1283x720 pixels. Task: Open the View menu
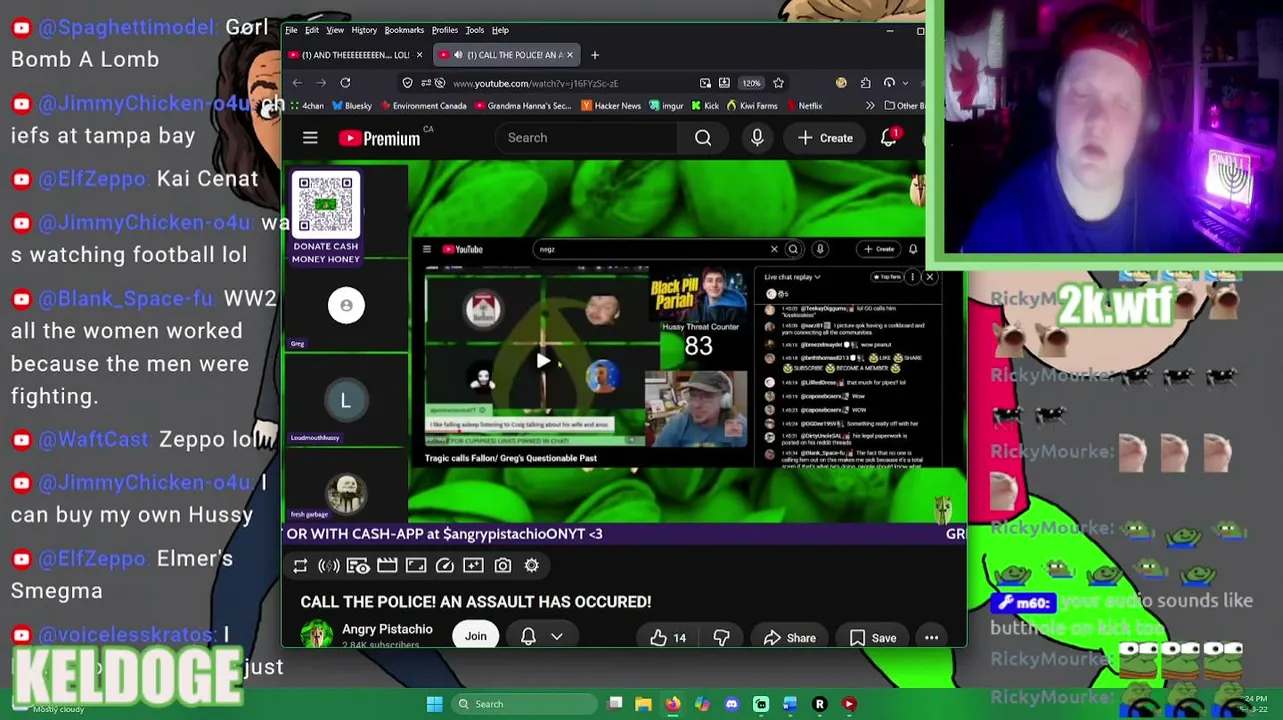tap(335, 30)
